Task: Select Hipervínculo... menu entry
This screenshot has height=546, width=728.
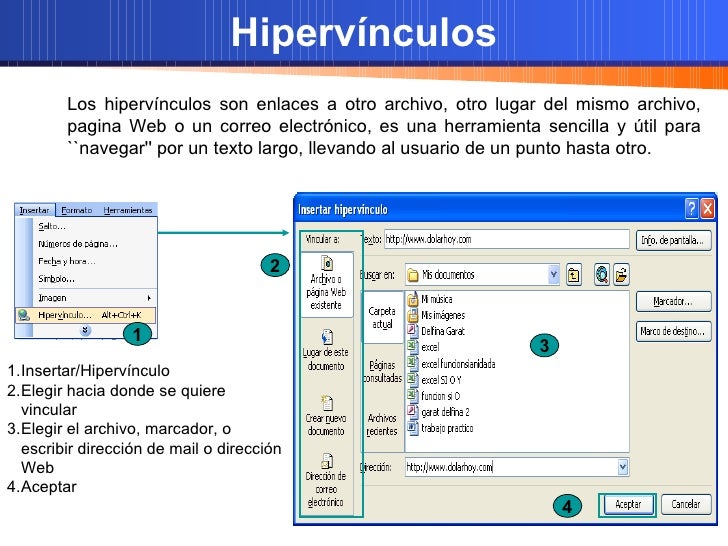Action: pyautogui.click(x=86, y=315)
